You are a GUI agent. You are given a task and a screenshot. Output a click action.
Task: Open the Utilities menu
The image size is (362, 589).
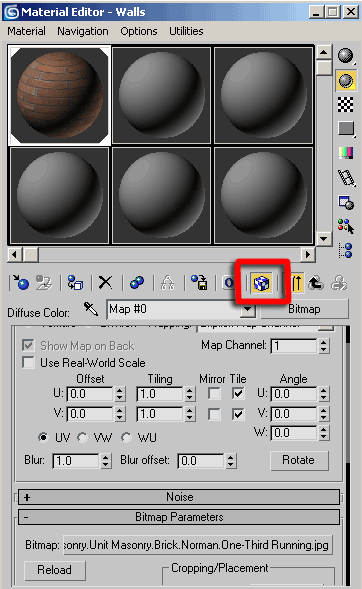click(186, 31)
